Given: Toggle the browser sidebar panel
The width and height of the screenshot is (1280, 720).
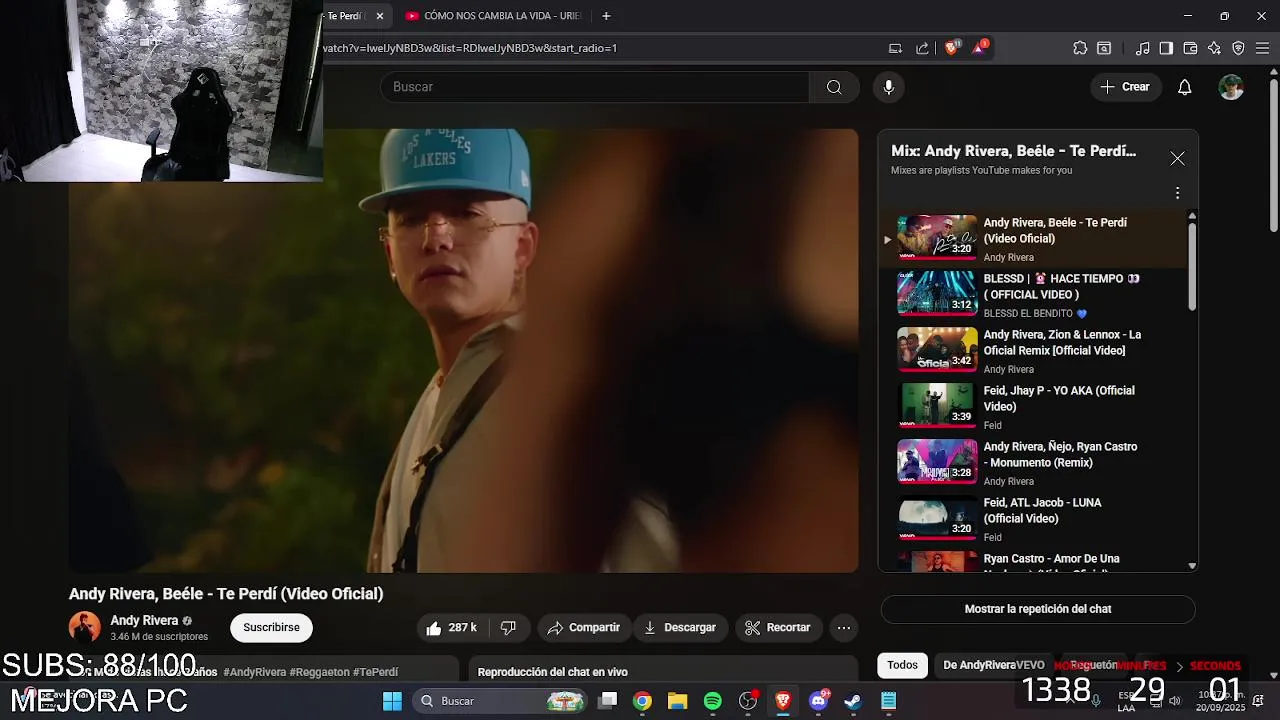Looking at the screenshot, I should (x=1166, y=48).
